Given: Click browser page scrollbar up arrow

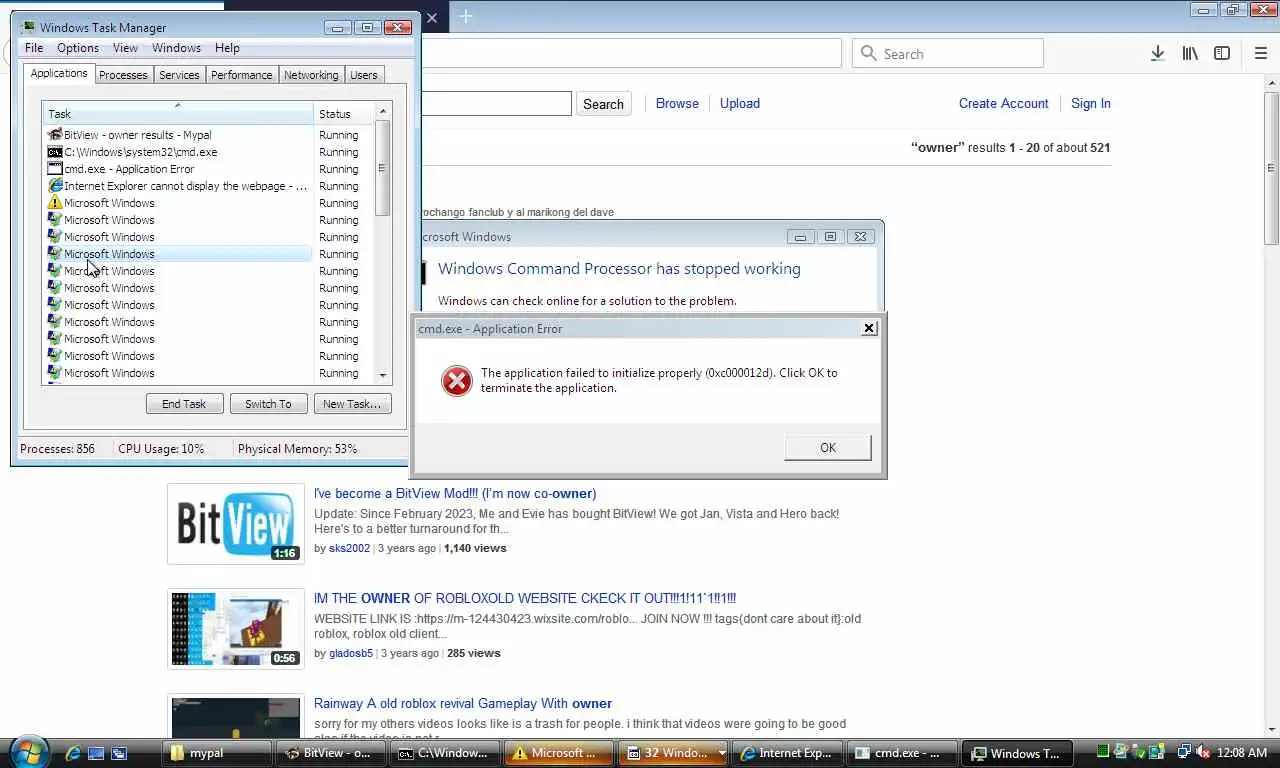Looking at the screenshot, I should tap(1272, 82).
